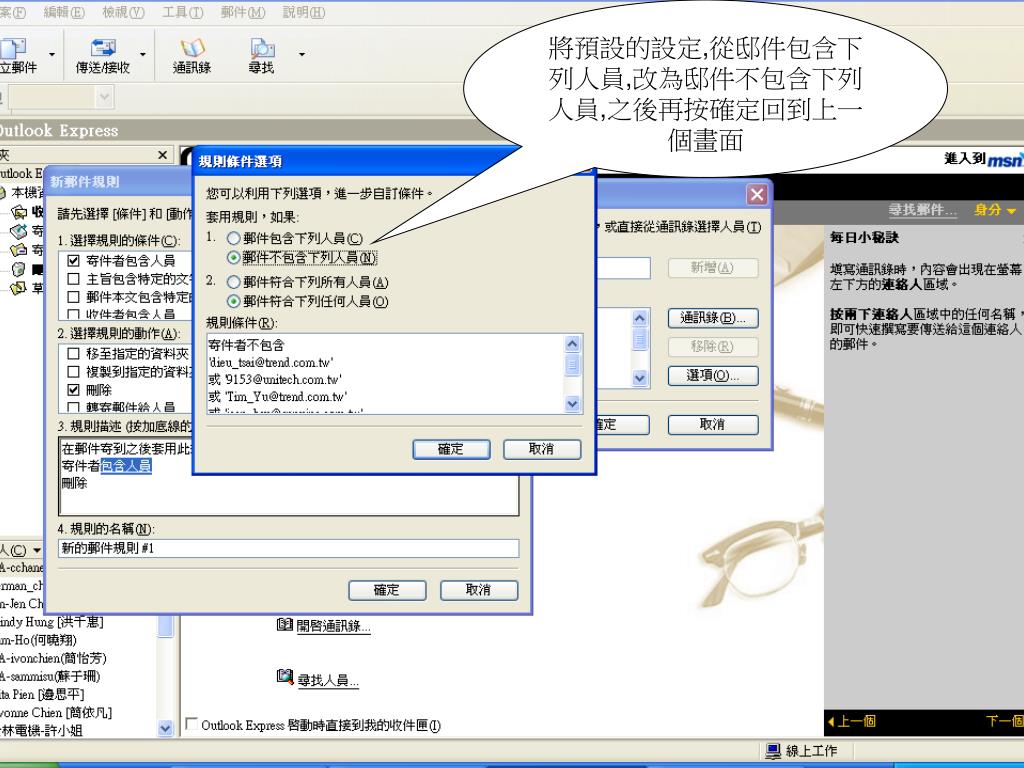This screenshot has height=768, width=1024.
Task: Click the msn logo link
Action: 1004,159
